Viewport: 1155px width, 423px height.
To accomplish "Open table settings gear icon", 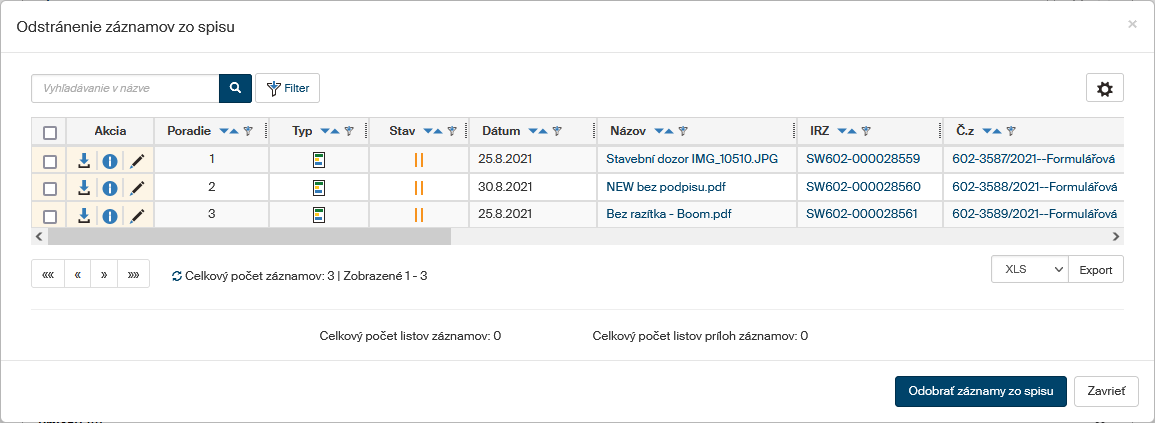I will (x=1105, y=88).
